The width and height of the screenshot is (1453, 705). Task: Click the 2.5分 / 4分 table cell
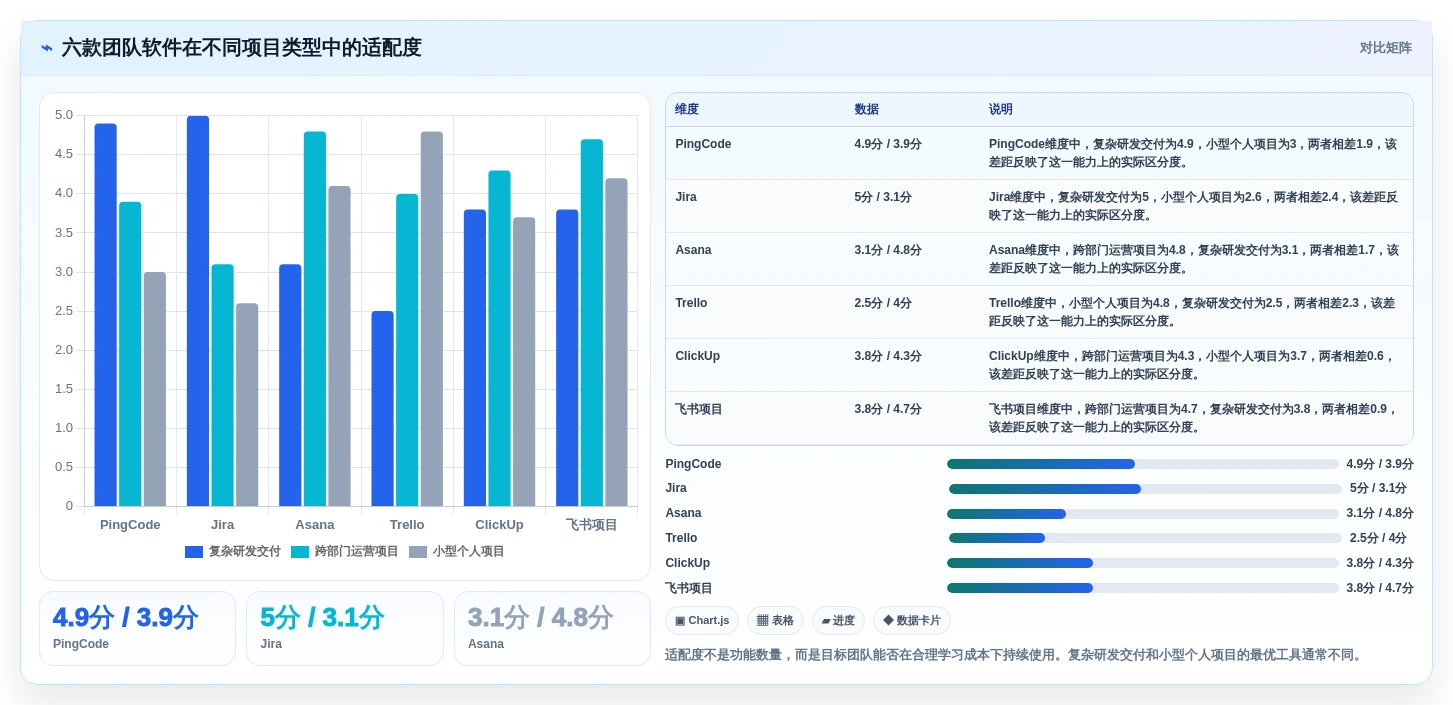coord(883,303)
